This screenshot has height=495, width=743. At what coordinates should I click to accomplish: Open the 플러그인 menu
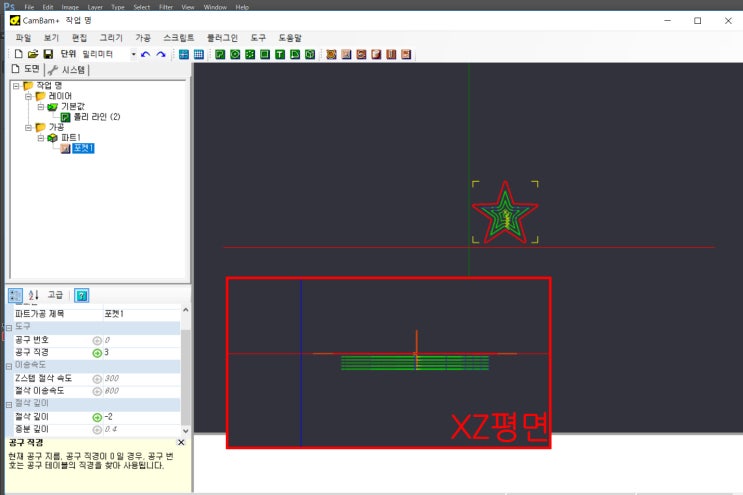tap(223, 38)
